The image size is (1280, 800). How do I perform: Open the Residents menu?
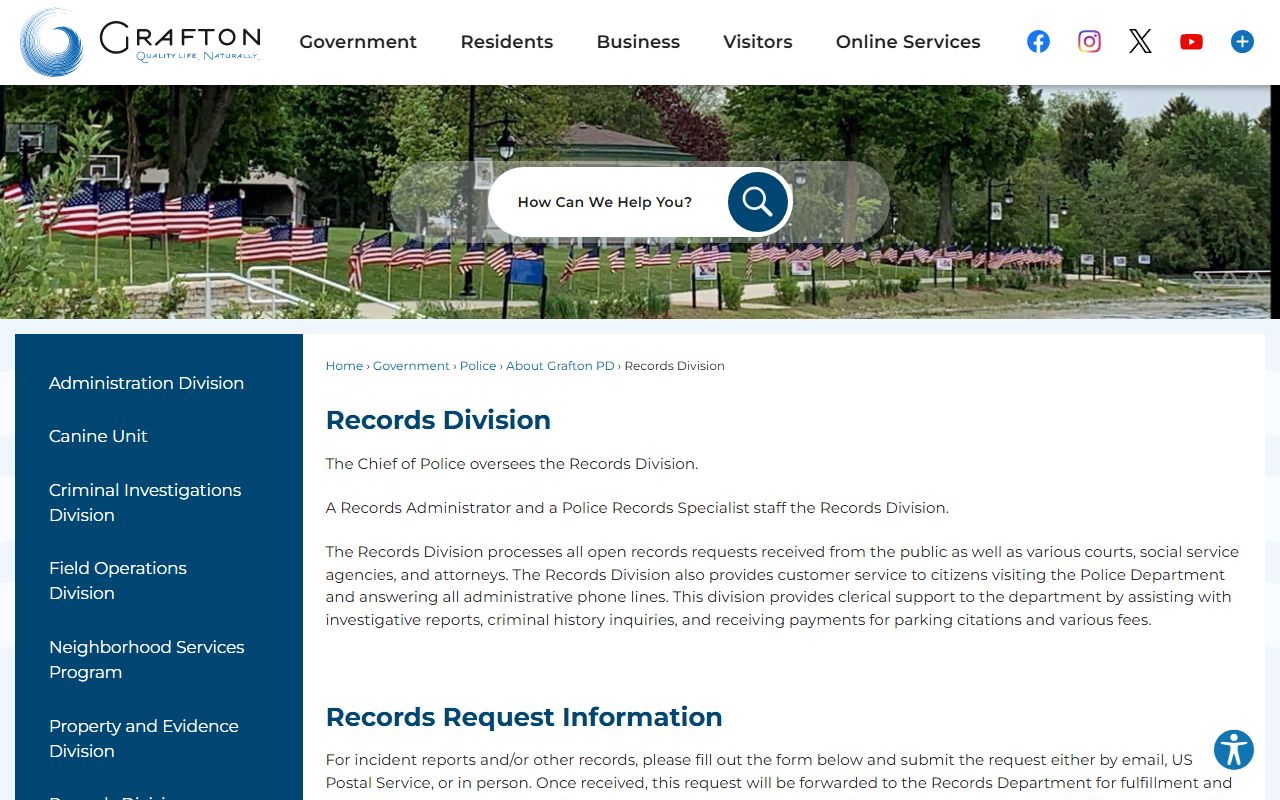[507, 42]
